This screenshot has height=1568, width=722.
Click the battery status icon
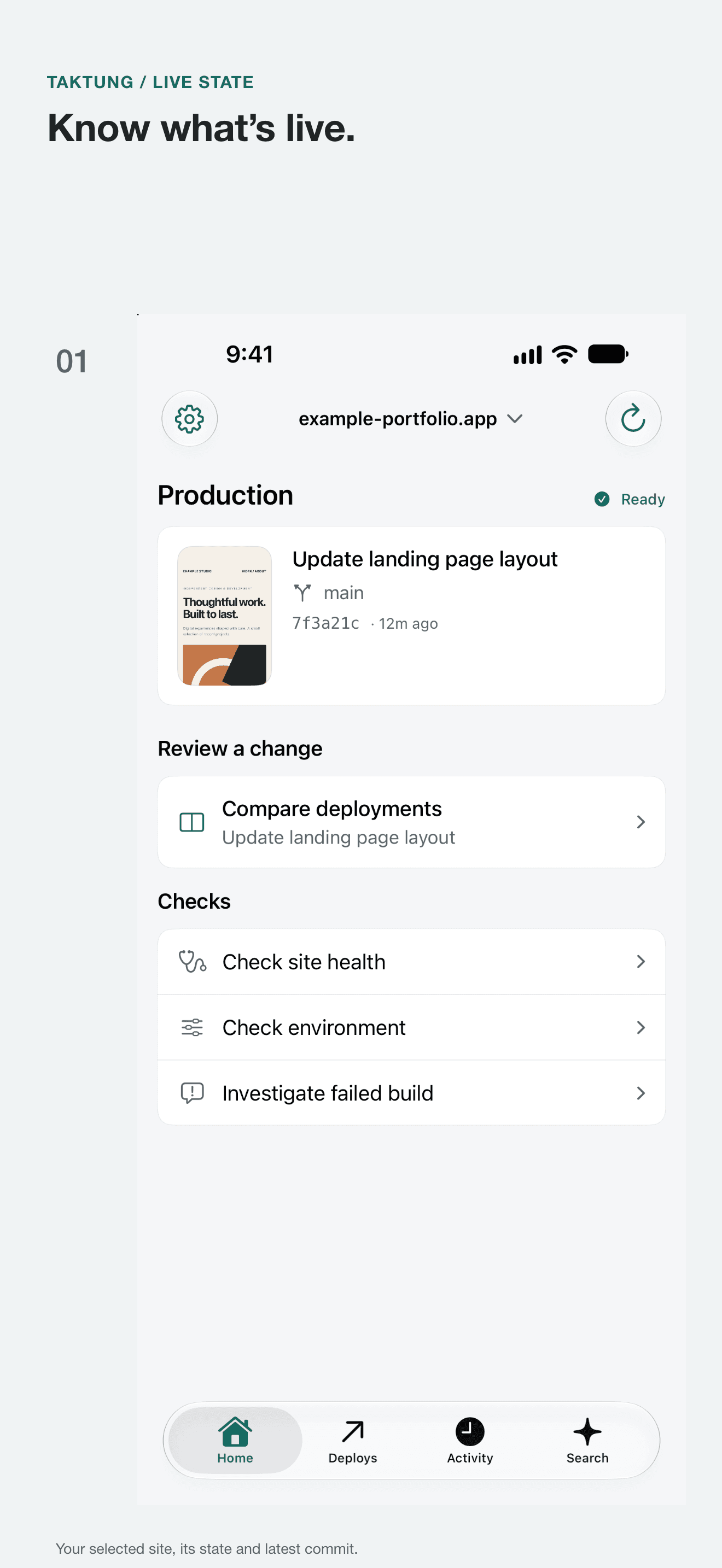(608, 354)
